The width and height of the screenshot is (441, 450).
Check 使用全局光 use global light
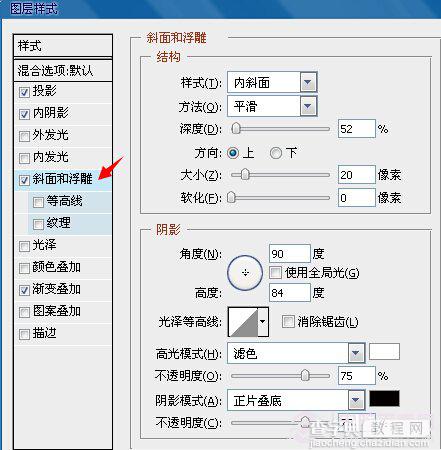coord(275,273)
